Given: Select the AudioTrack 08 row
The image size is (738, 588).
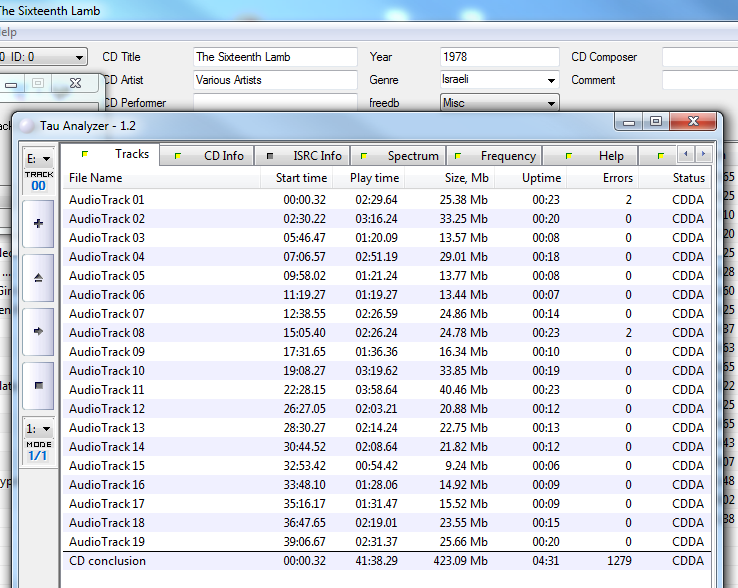Looking at the screenshot, I should (x=386, y=333).
